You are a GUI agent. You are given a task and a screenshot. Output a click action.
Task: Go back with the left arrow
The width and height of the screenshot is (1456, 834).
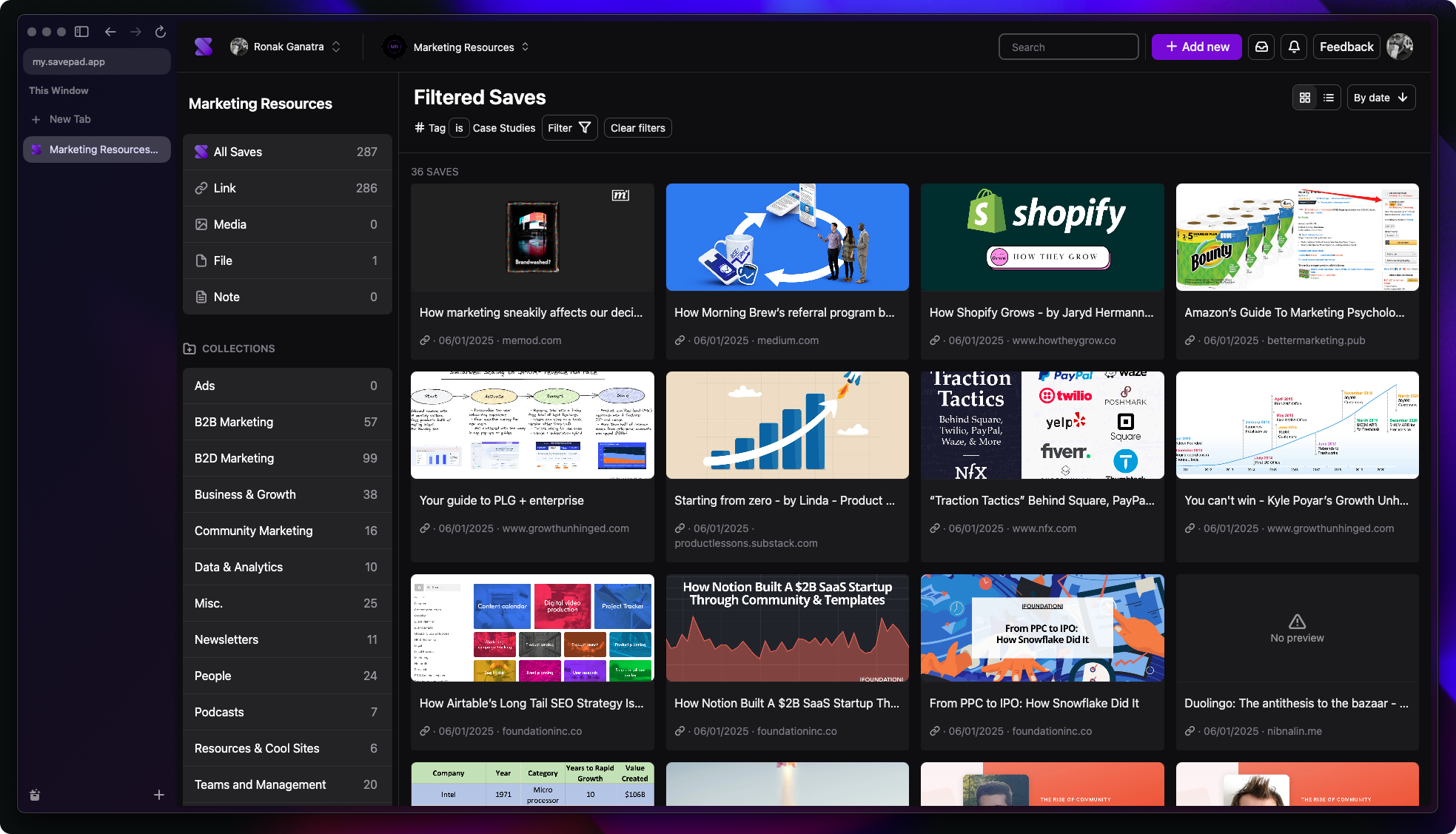tap(110, 32)
